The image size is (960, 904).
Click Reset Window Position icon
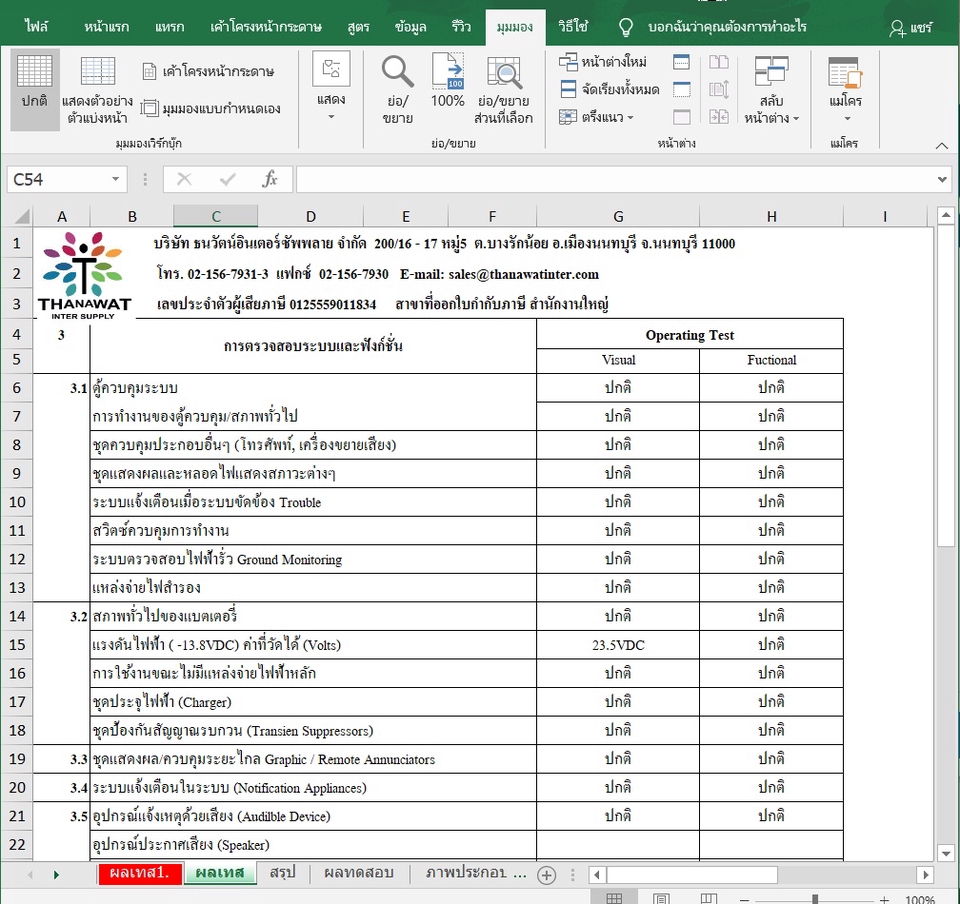[x=719, y=116]
